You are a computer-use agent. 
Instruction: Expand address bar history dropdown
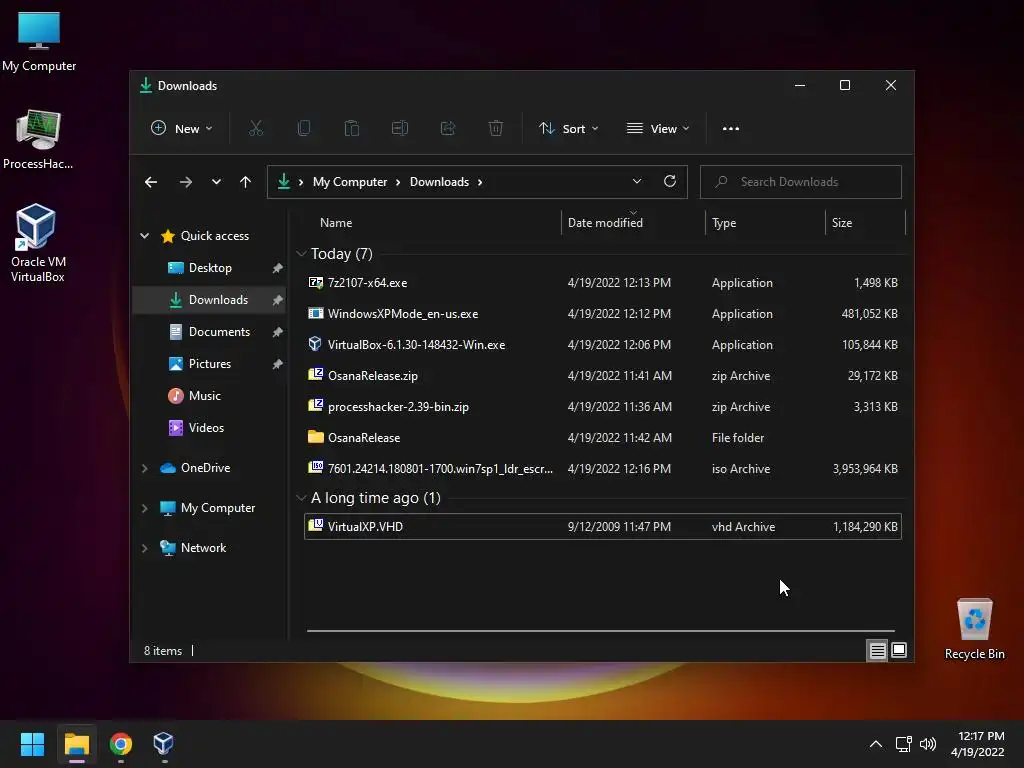(x=637, y=182)
